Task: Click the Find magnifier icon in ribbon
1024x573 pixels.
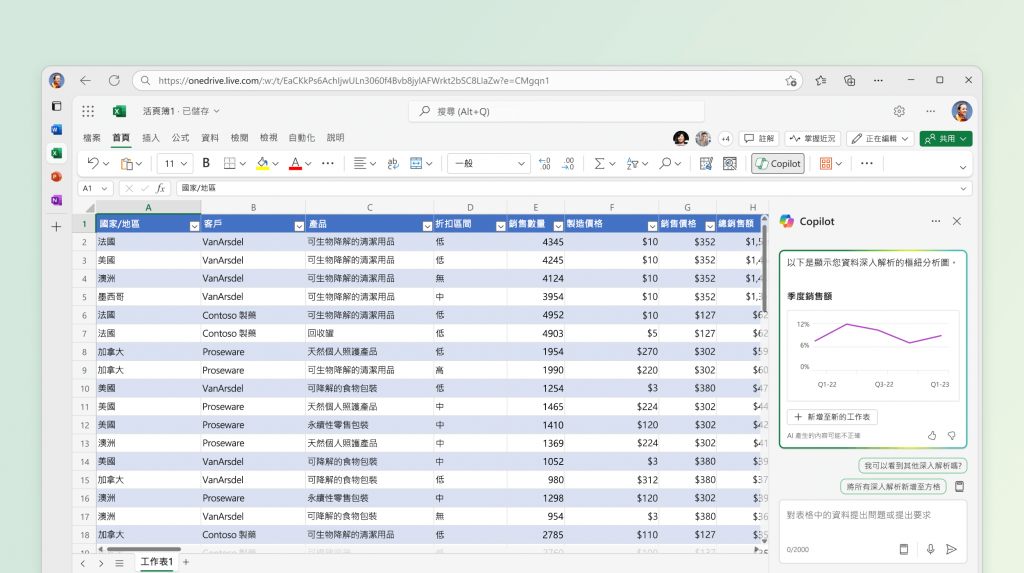Action: [665, 163]
